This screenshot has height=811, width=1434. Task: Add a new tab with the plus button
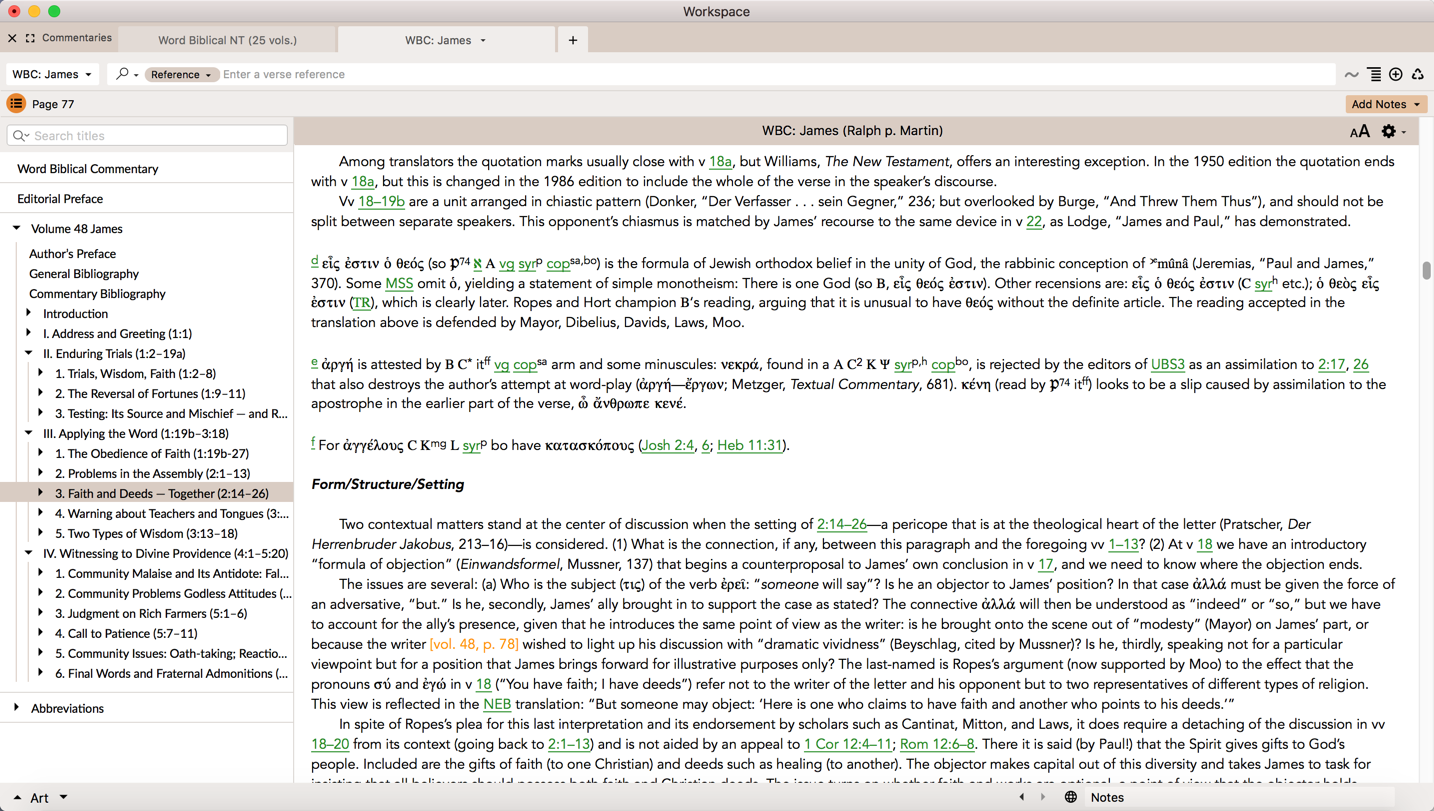pyautogui.click(x=573, y=40)
